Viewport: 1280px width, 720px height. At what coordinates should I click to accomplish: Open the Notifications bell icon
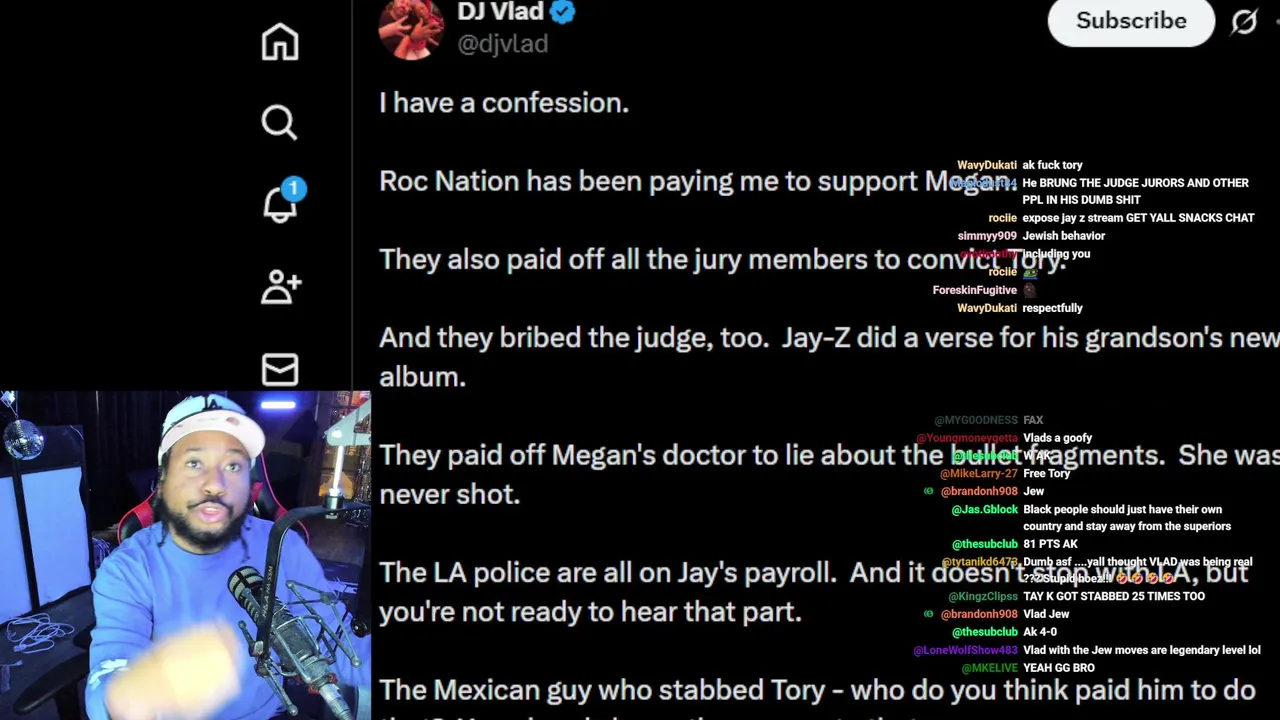point(280,205)
